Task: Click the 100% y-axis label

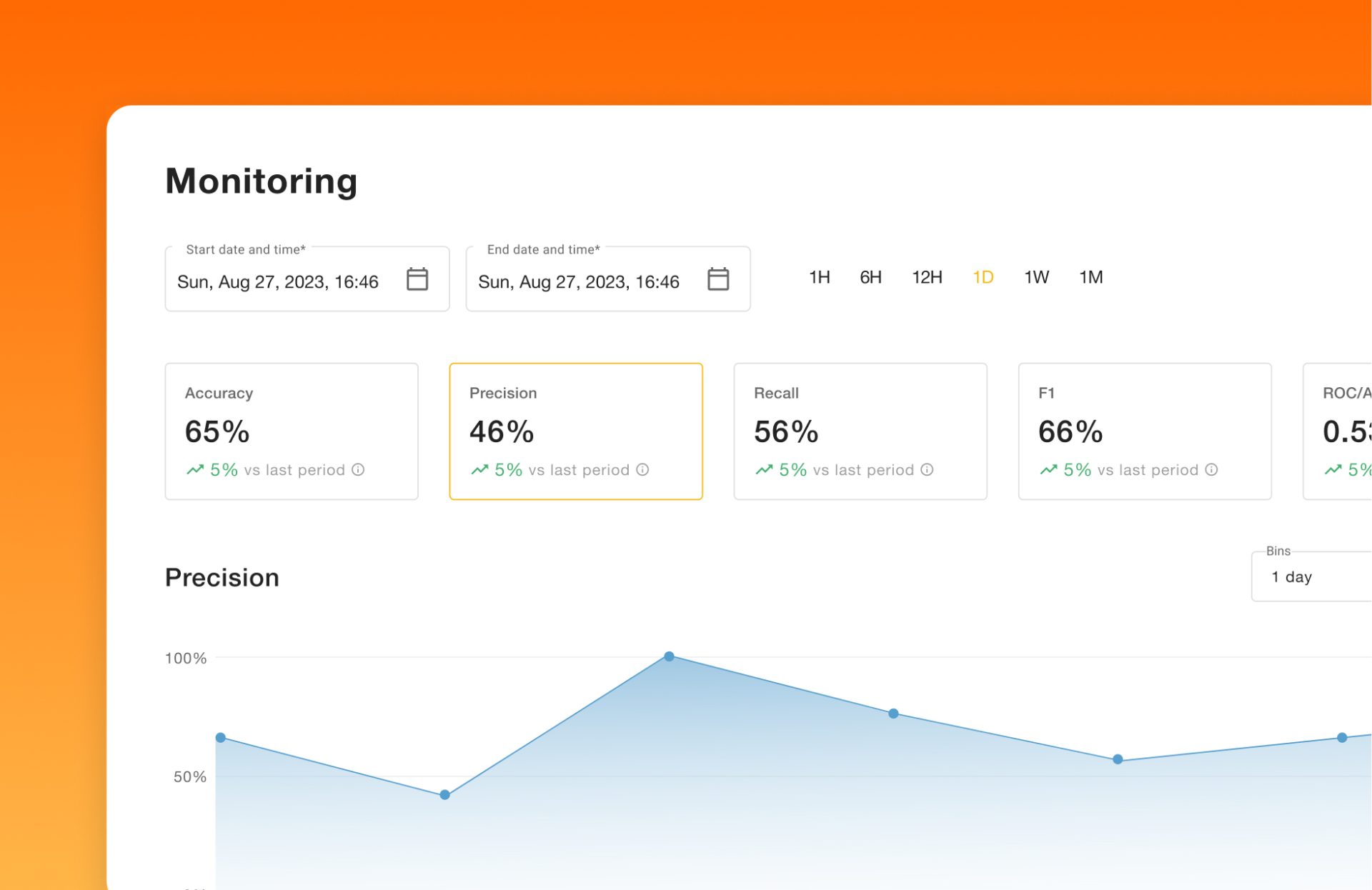Action: [186, 658]
